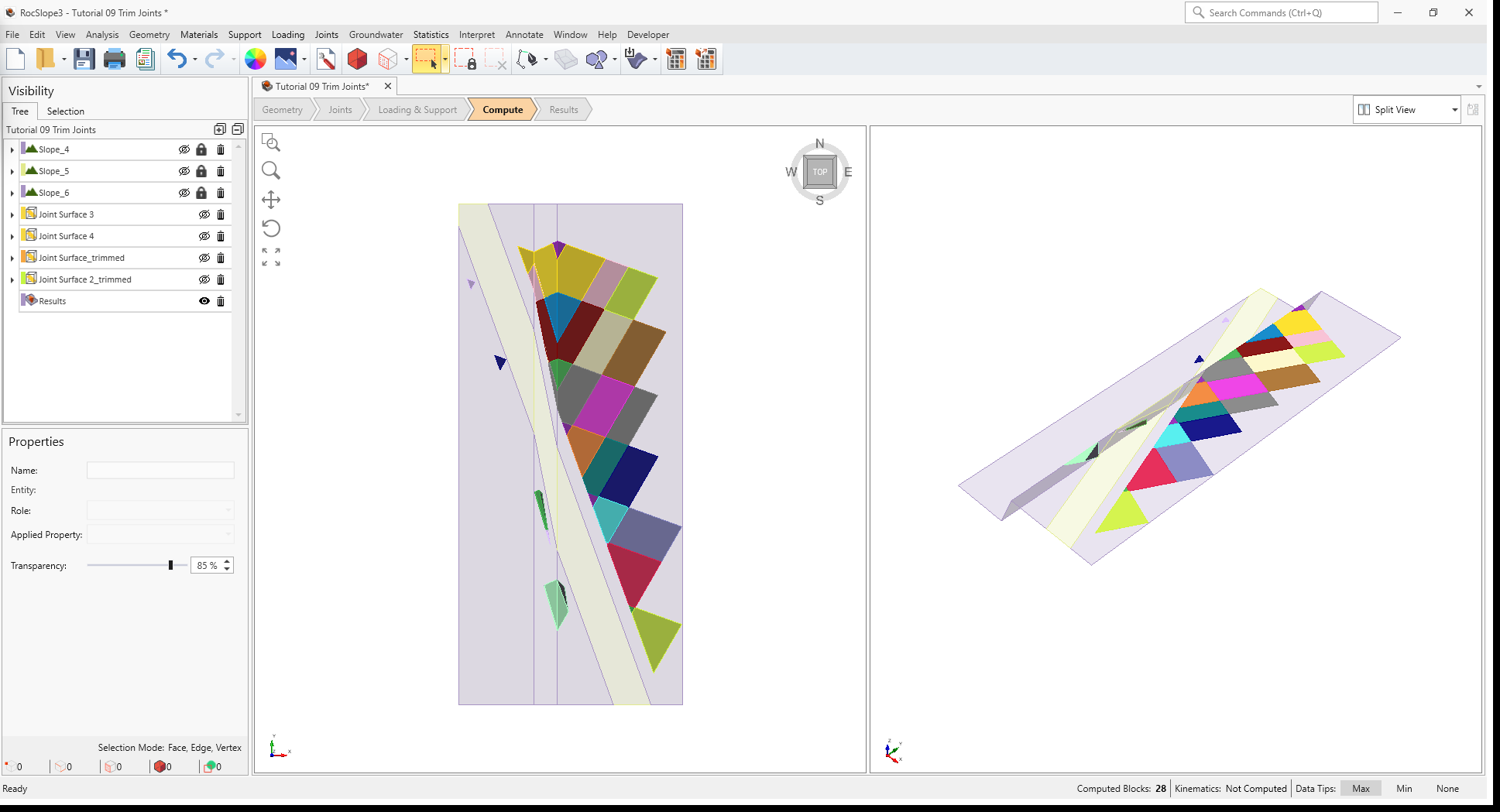Screen dimensions: 1500x812
Task: Collapse all tree nodes button
Action: click(x=238, y=129)
